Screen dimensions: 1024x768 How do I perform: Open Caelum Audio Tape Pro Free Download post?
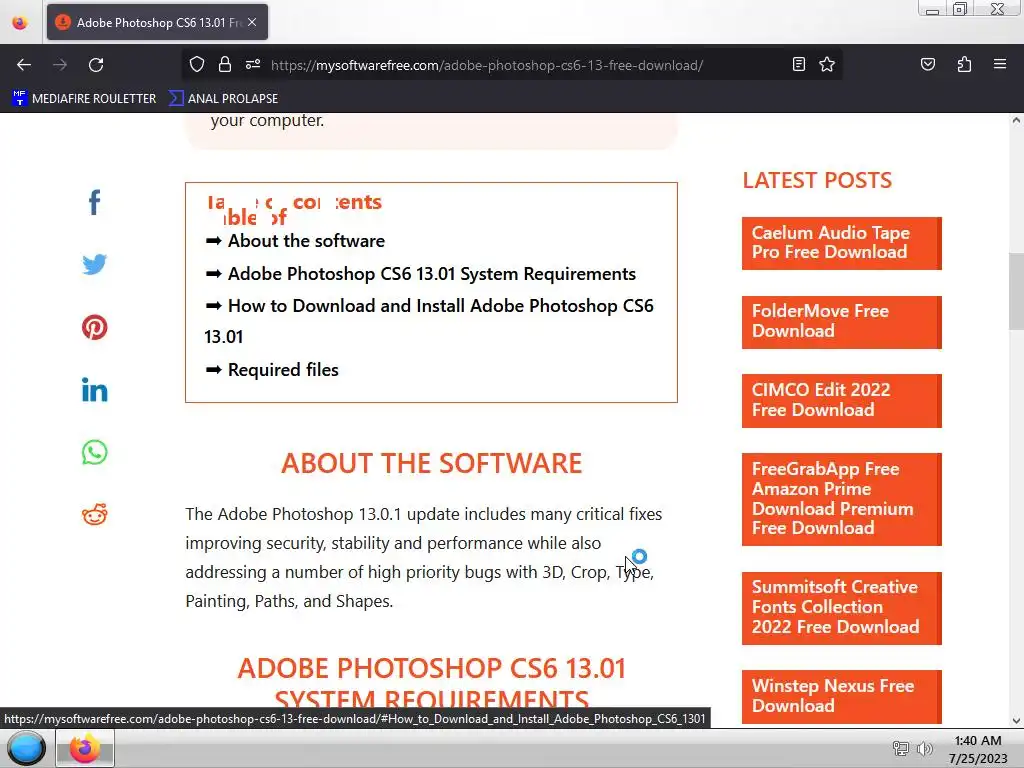click(841, 243)
